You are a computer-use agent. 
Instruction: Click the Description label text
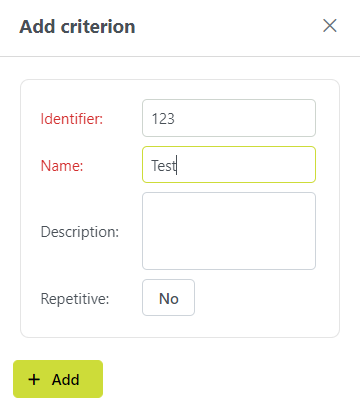[80, 232]
